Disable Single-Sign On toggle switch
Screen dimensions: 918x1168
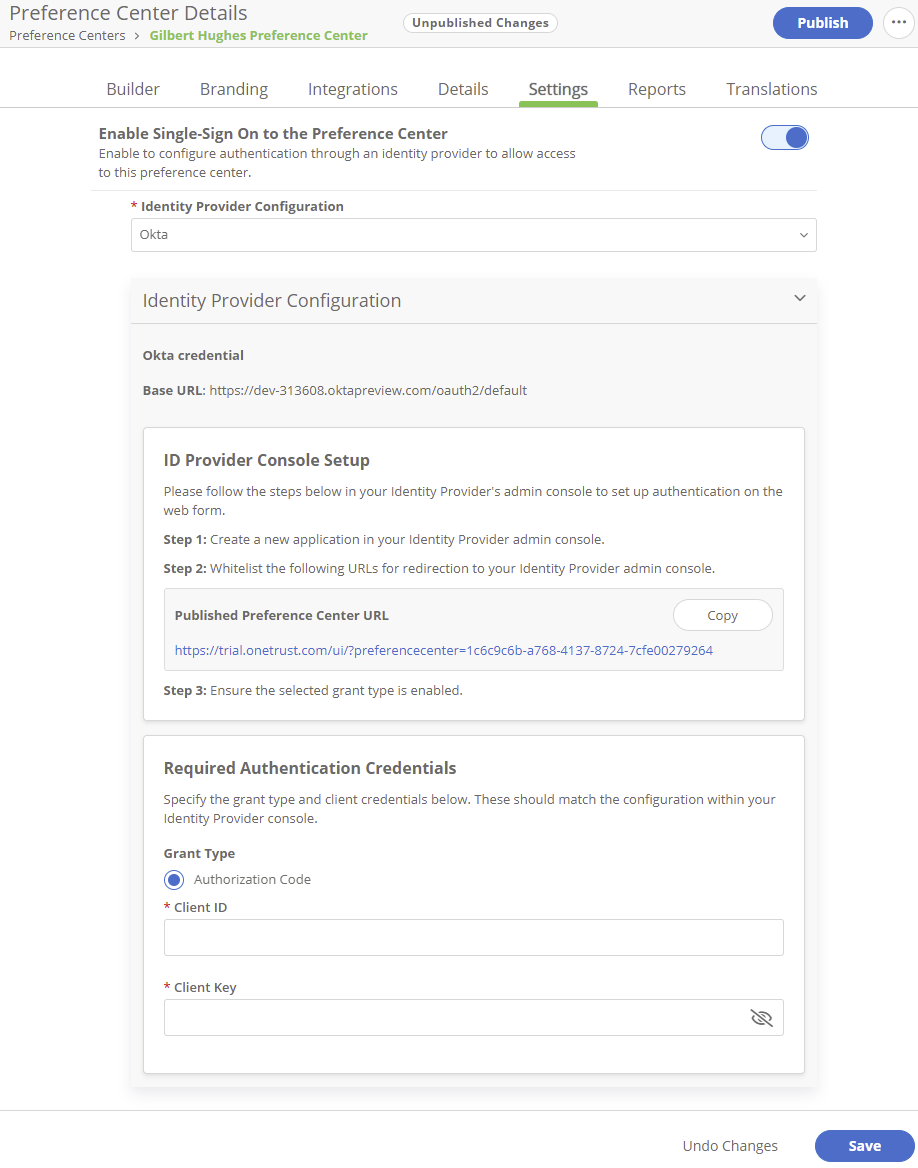tap(785, 138)
